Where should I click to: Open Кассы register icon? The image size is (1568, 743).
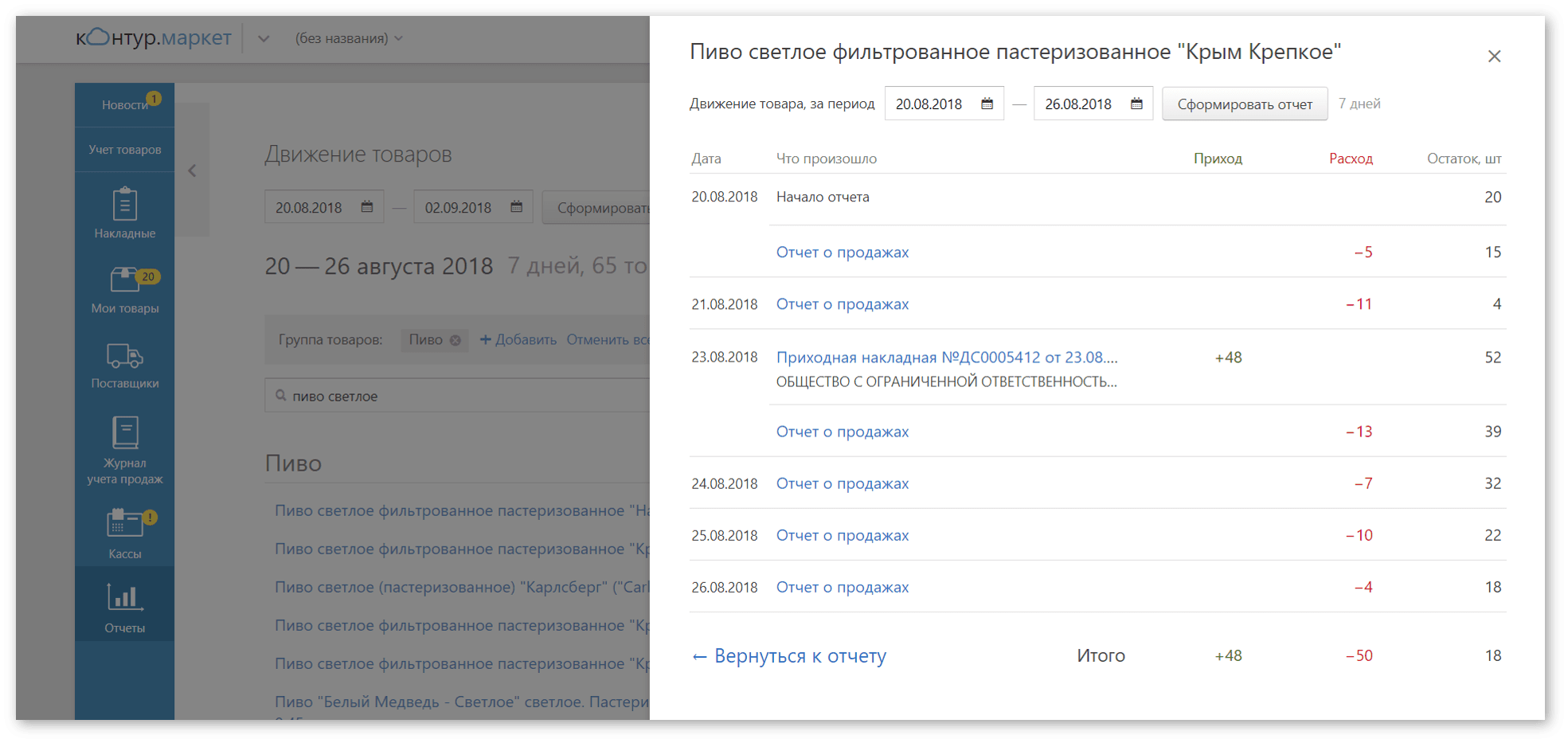pyautogui.click(x=124, y=524)
